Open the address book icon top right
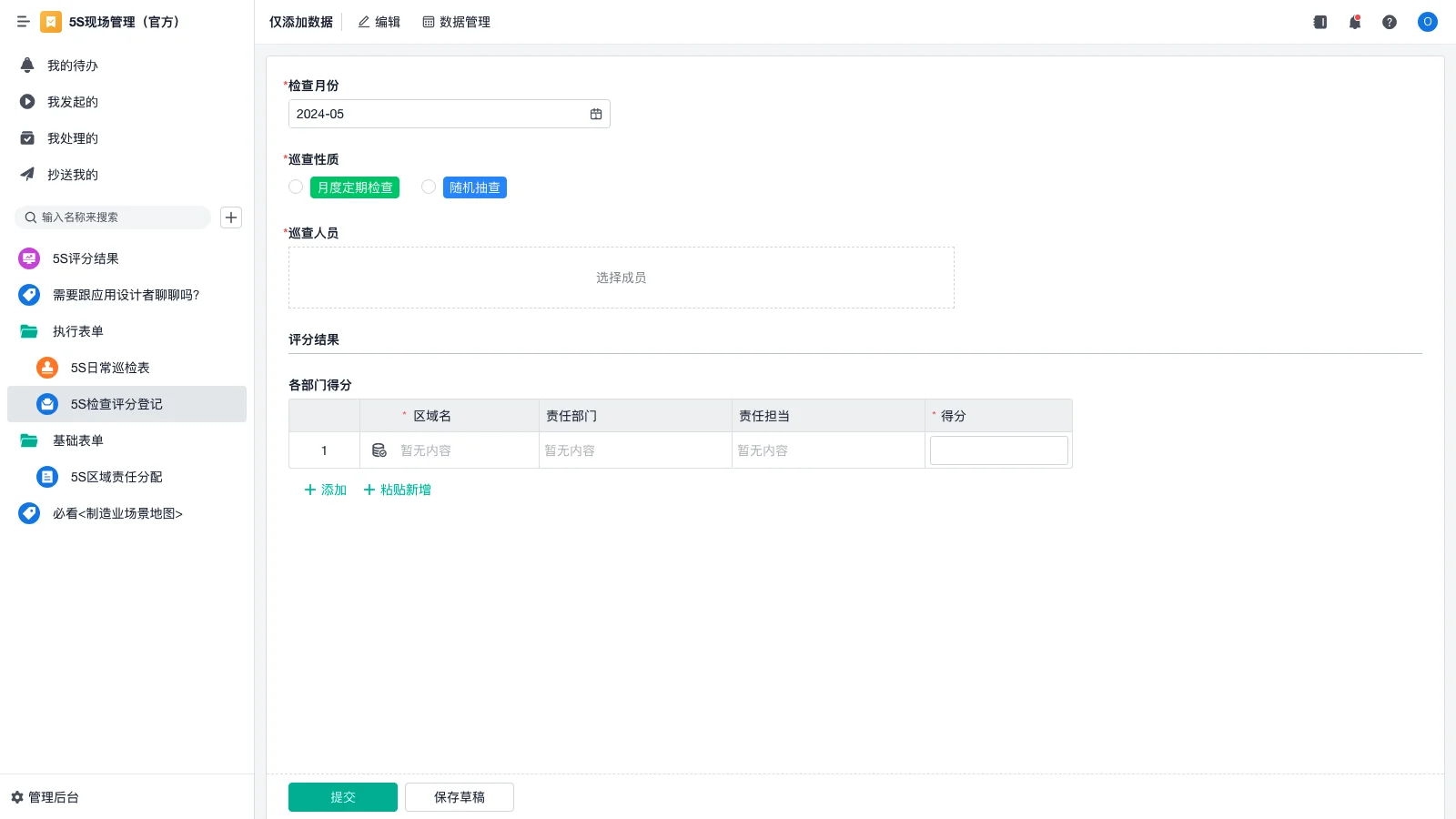Image resolution: width=1456 pixels, height=819 pixels. pos(1319,22)
